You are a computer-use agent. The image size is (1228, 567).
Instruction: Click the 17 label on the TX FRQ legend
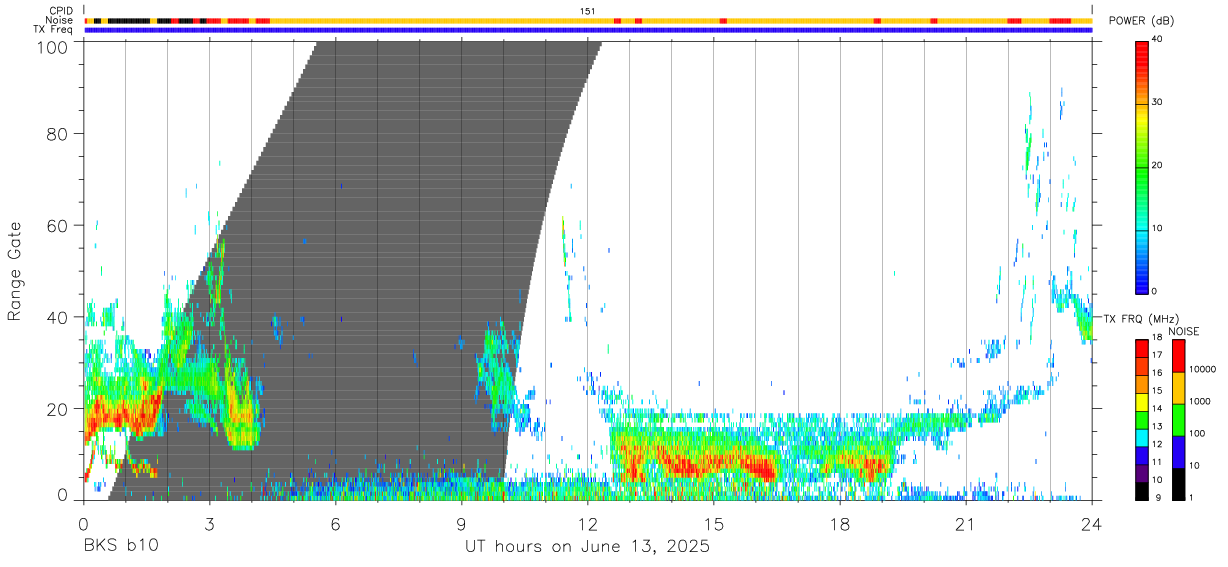(1158, 355)
